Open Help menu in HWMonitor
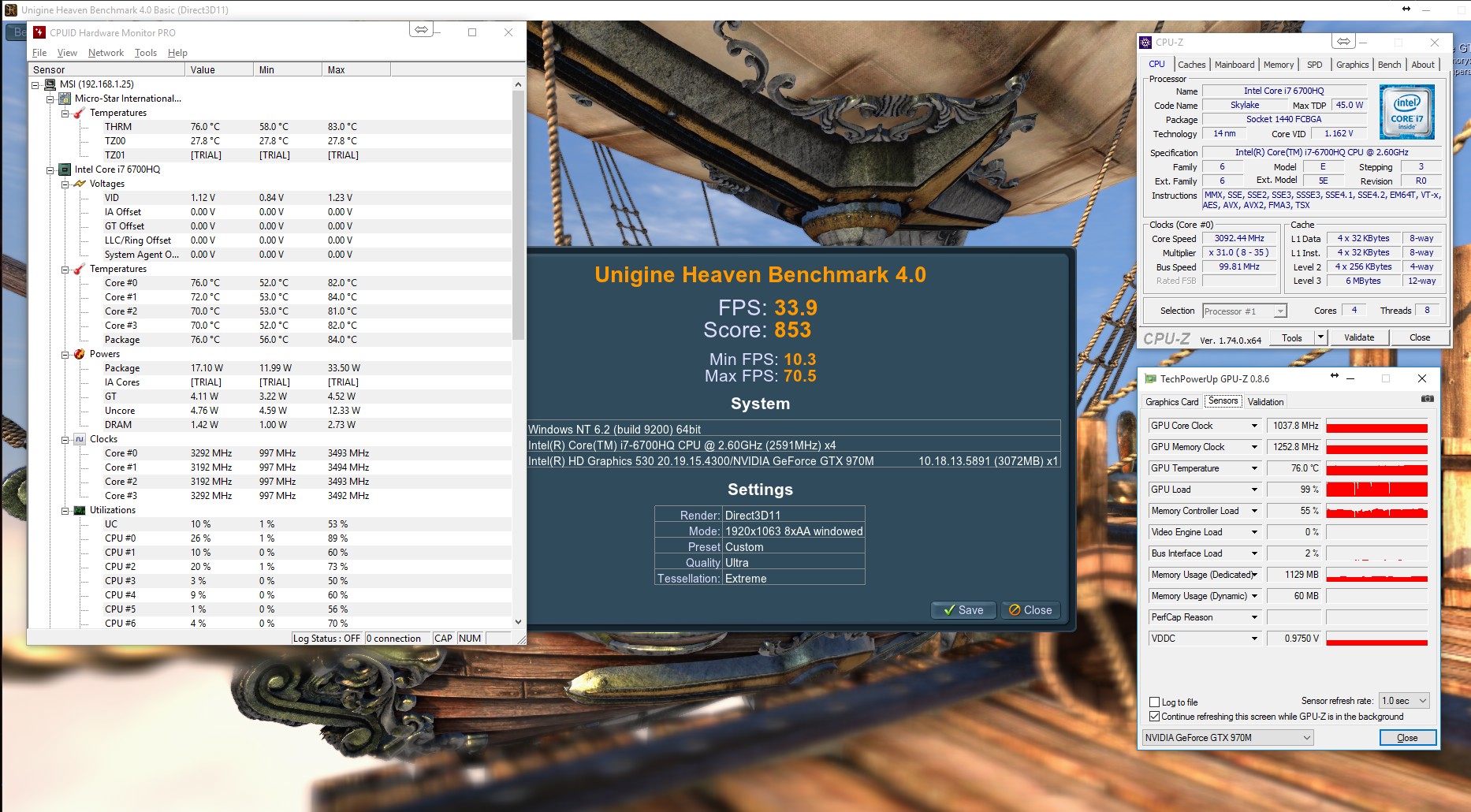Viewport: 1471px width, 812px height. tap(177, 53)
